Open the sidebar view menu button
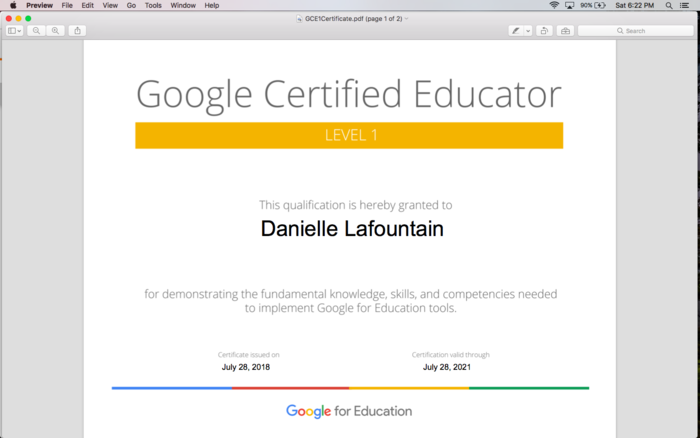The height and width of the screenshot is (438, 700). click(x=14, y=31)
